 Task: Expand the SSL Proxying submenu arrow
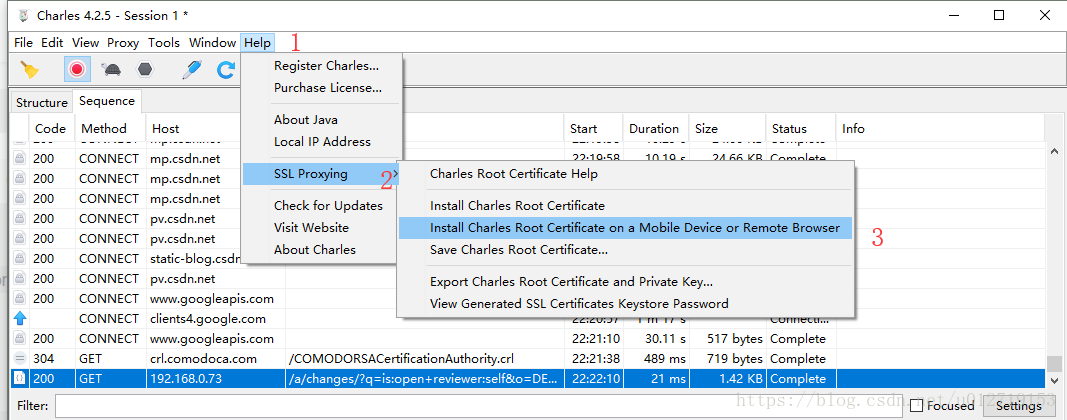(395, 174)
